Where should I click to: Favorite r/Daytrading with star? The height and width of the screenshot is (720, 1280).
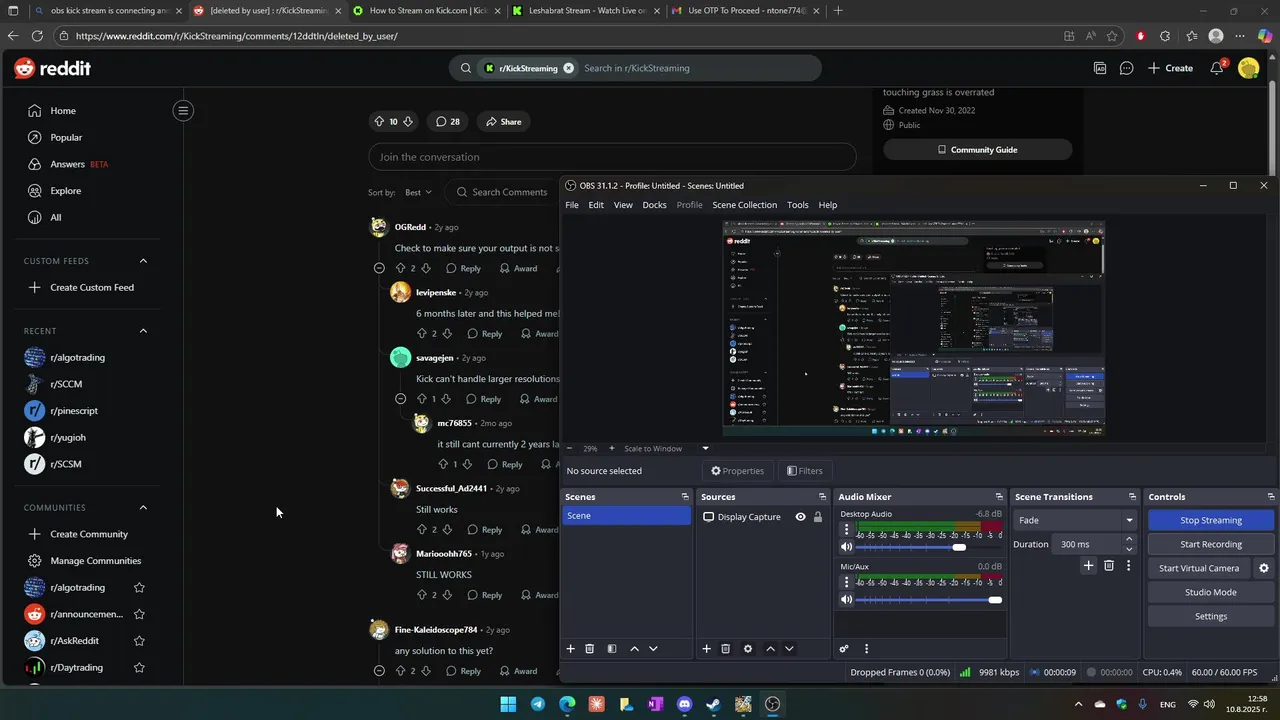[x=139, y=668]
